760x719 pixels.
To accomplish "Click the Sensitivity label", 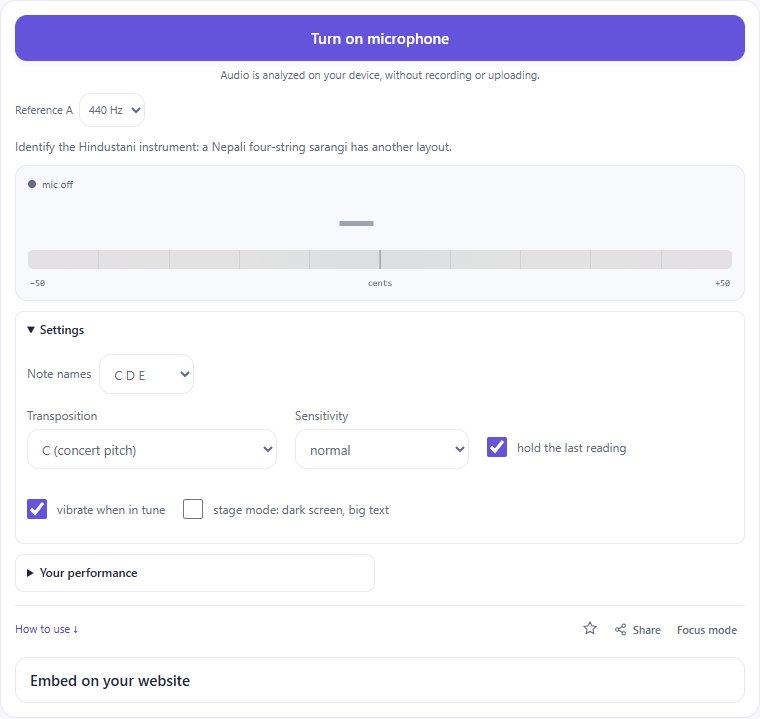I will [321, 416].
